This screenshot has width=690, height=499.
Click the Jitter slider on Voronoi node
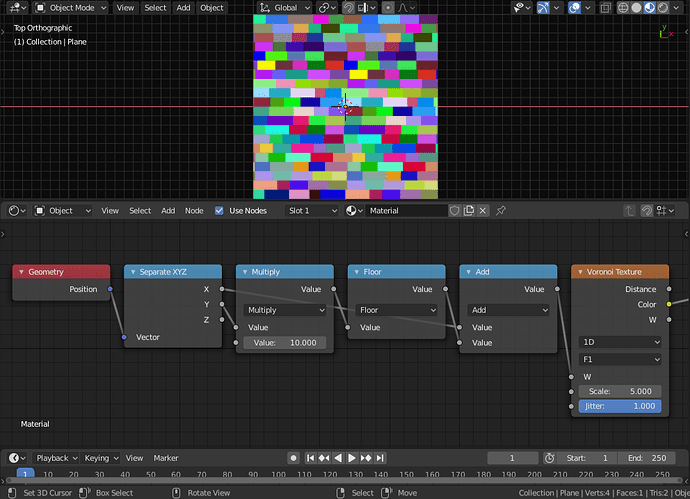[x=620, y=406]
